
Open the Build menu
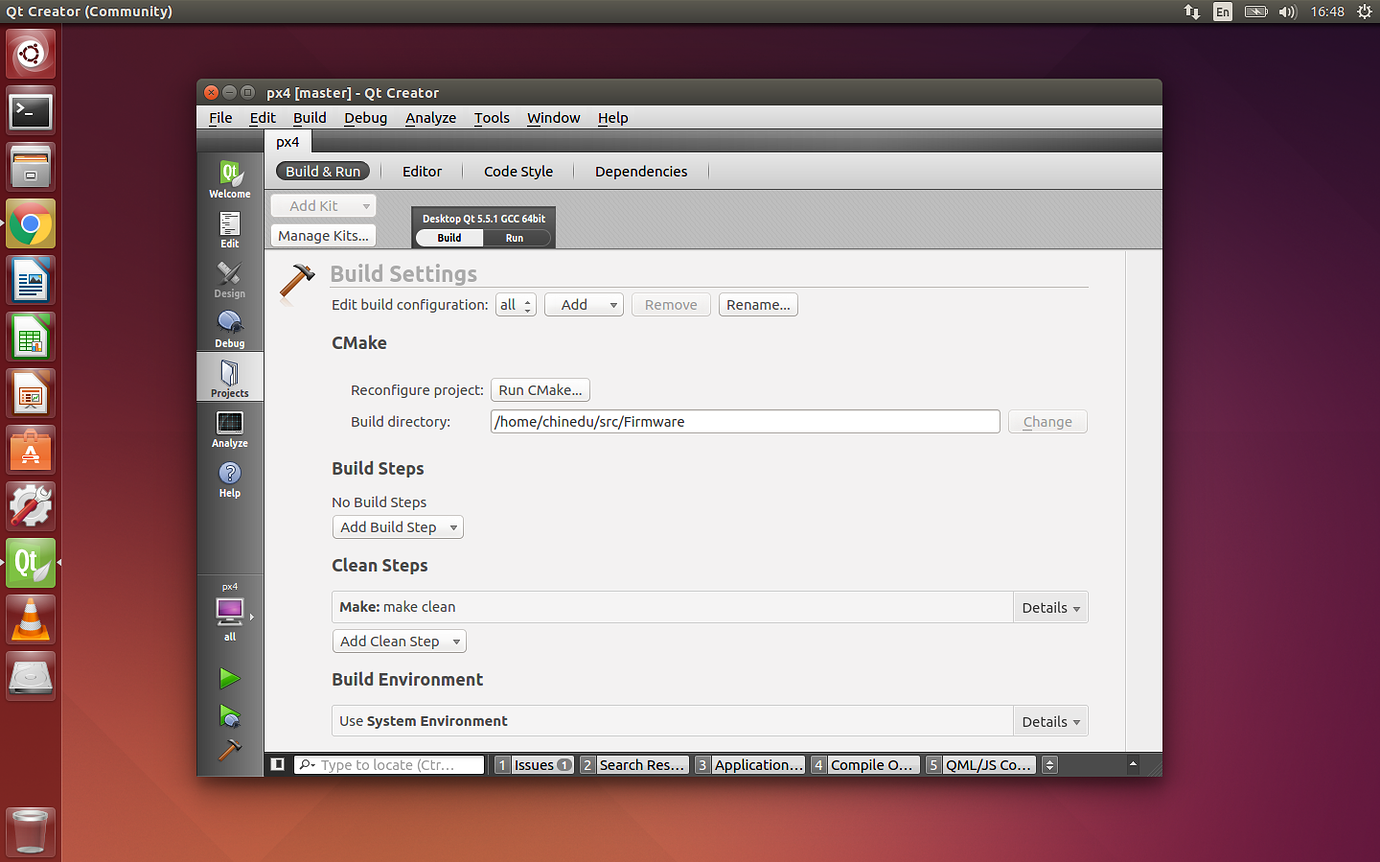[x=310, y=118]
